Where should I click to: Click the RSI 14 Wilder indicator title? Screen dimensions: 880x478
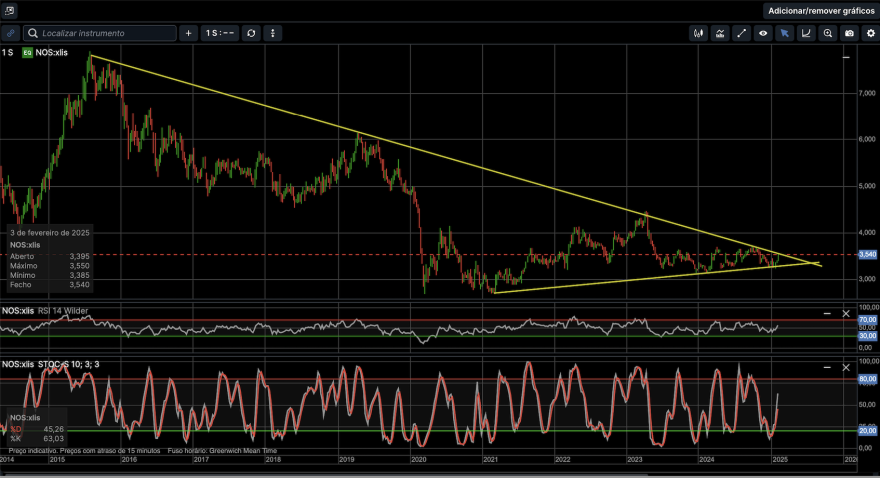coord(63,310)
